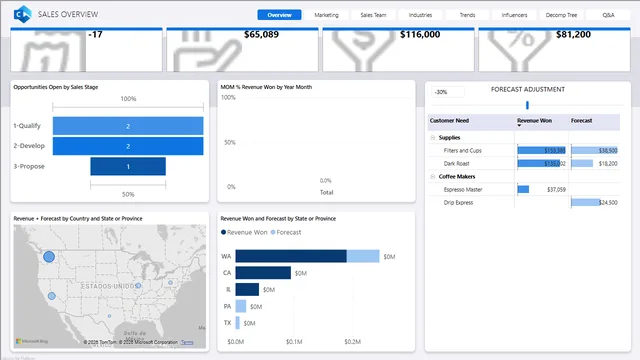Viewport: 640px width, 360px height.
Task: Select the IL revenue bar
Action: [x=247, y=290]
